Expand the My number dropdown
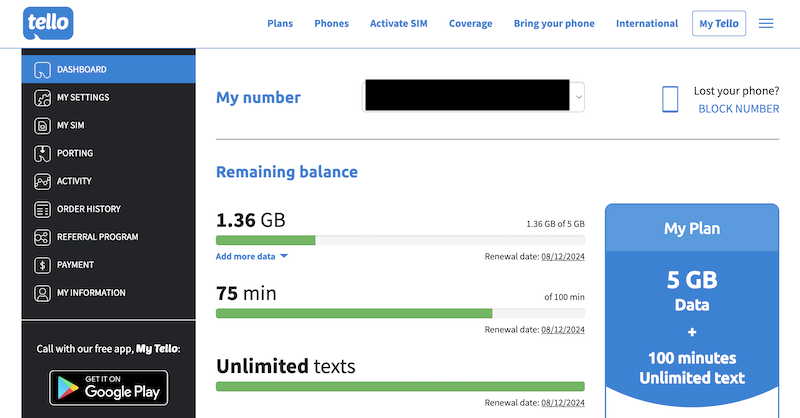 [578, 97]
